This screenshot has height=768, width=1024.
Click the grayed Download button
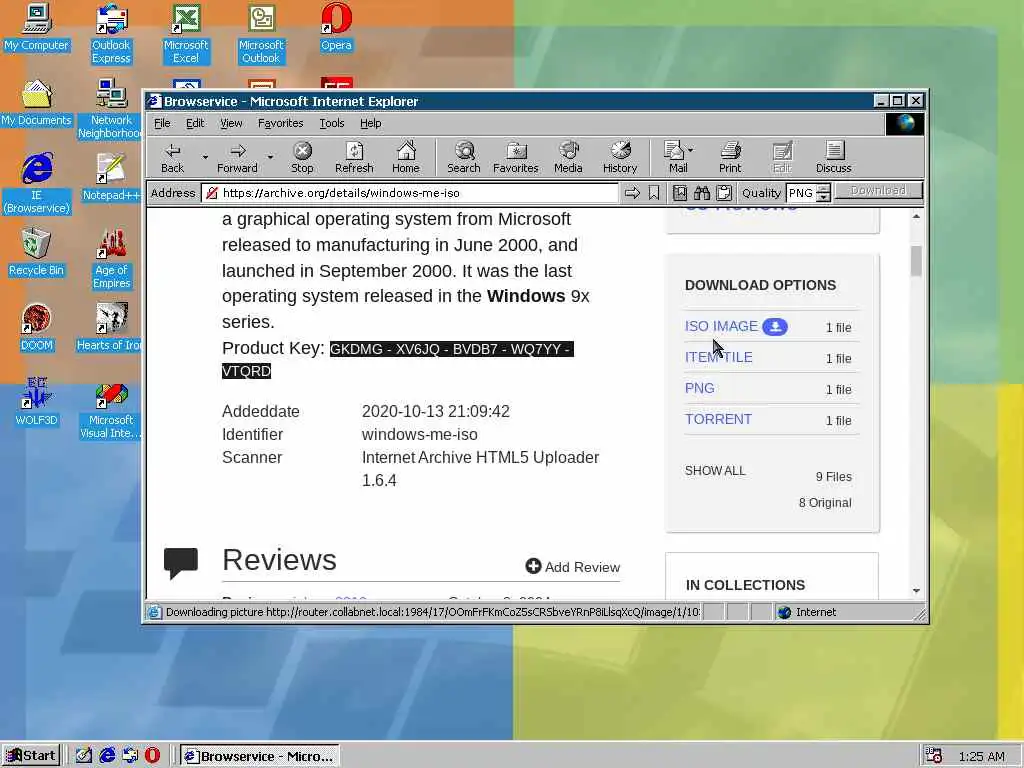(x=878, y=191)
